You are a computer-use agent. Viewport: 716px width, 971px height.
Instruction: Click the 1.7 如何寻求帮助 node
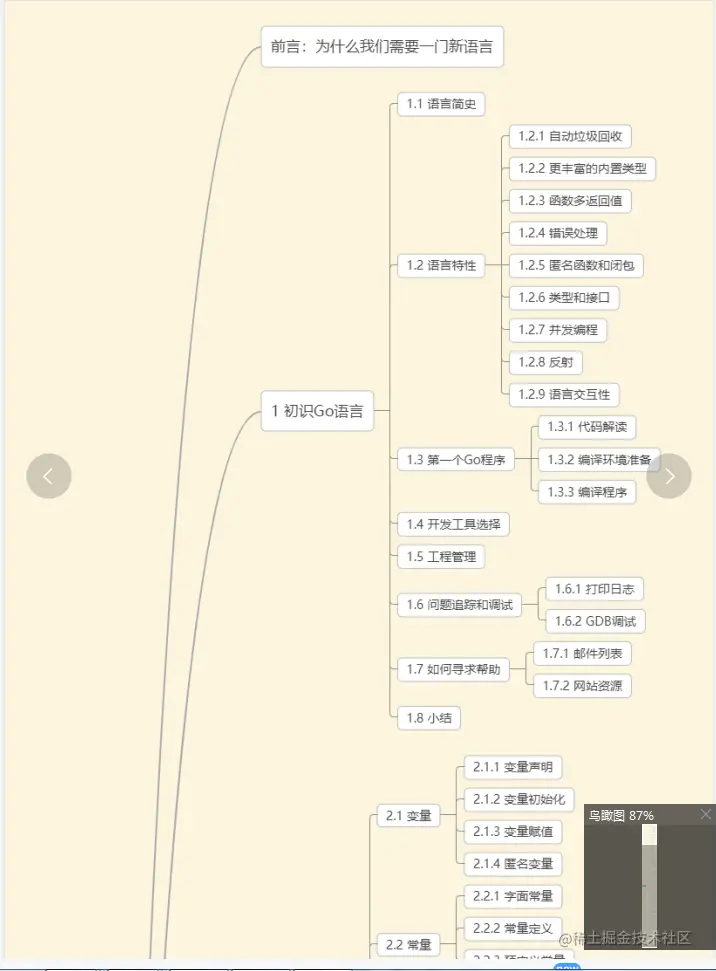pos(453,669)
